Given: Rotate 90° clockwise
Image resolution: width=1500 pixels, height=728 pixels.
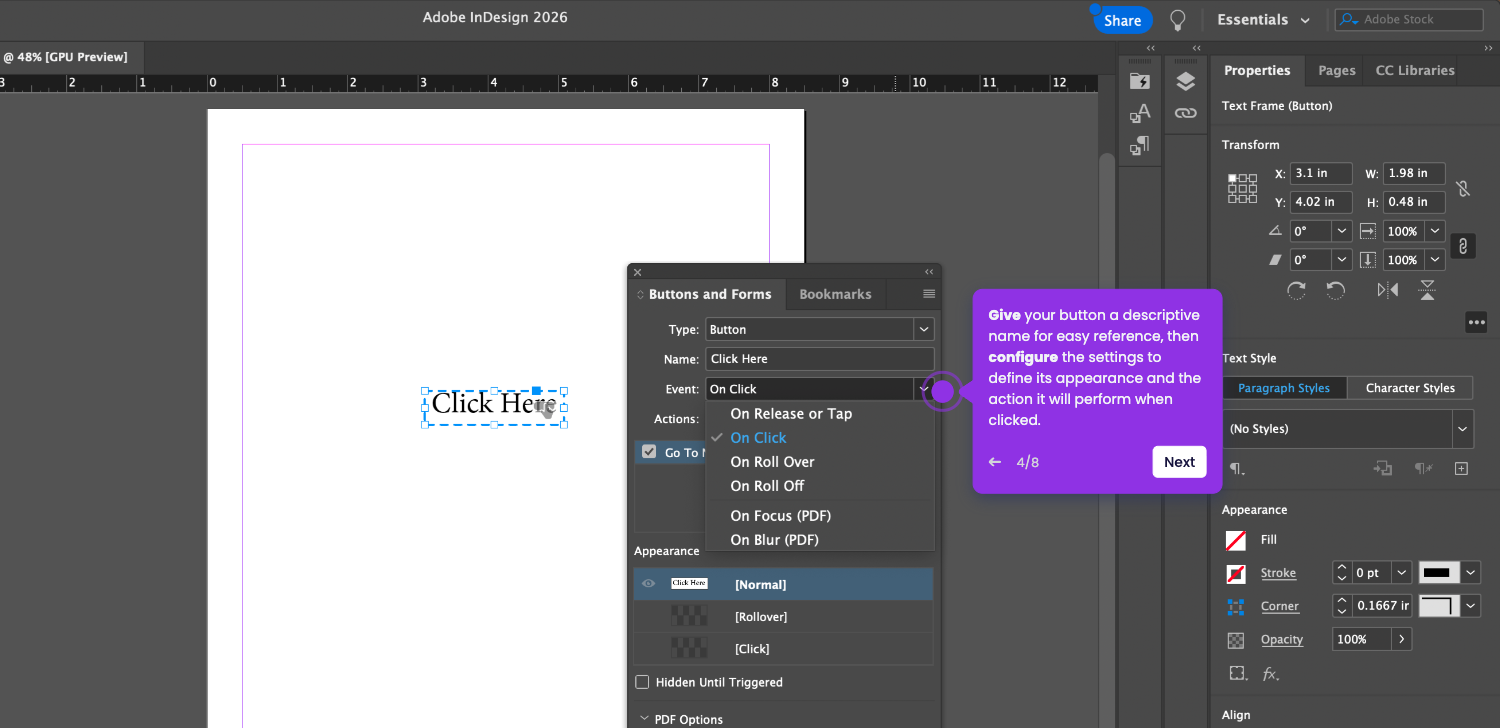Looking at the screenshot, I should tap(1296, 290).
